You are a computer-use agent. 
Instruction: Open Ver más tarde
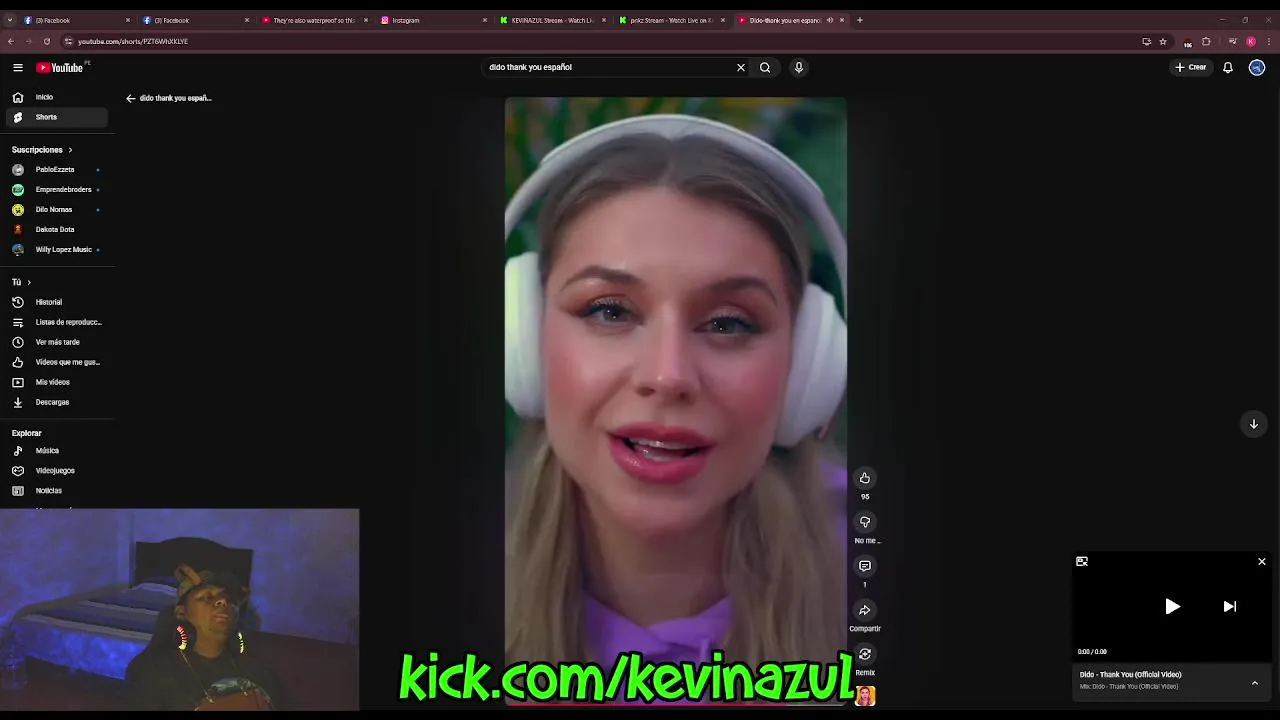coord(57,342)
